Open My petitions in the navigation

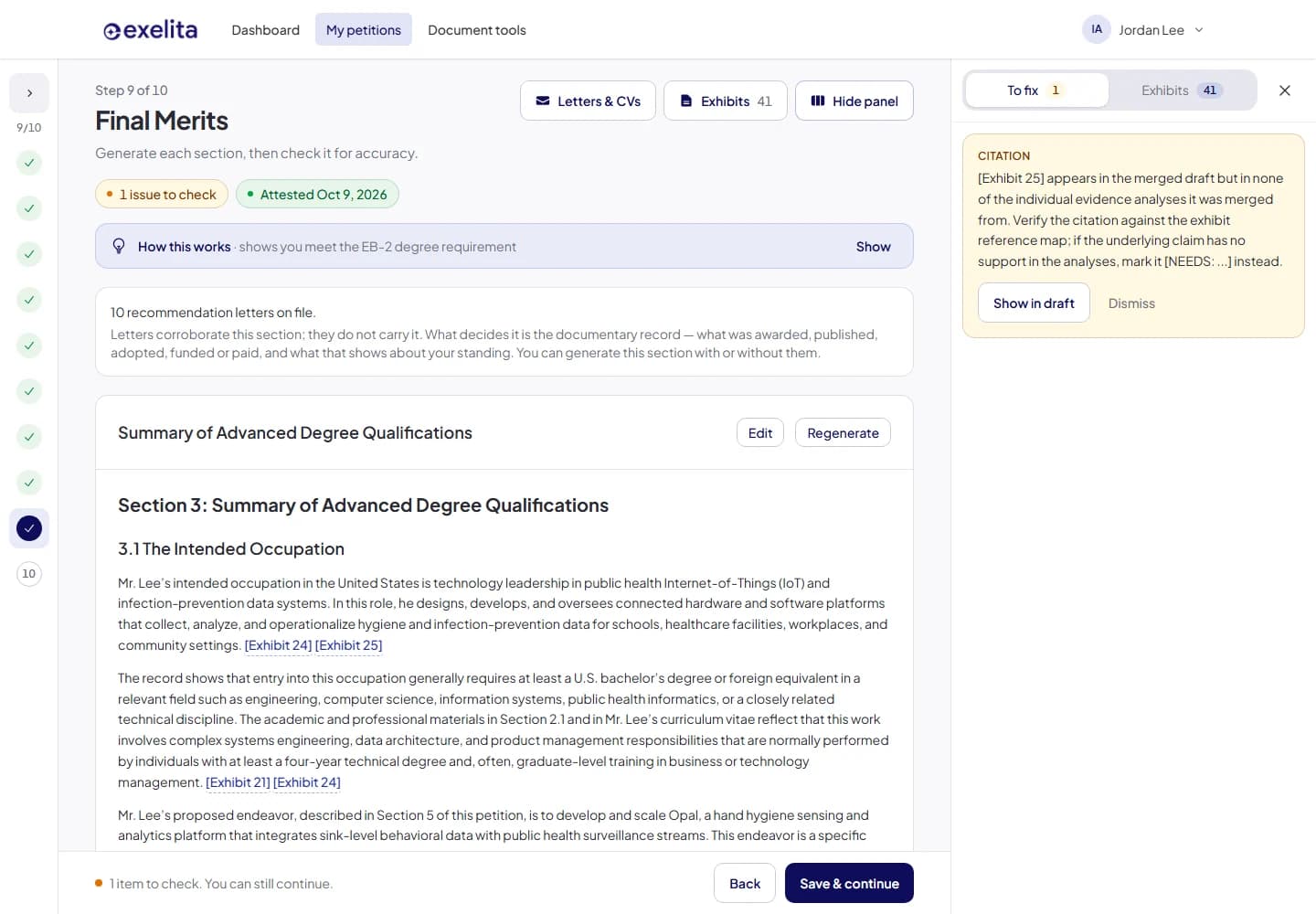pyautogui.click(x=364, y=30)
